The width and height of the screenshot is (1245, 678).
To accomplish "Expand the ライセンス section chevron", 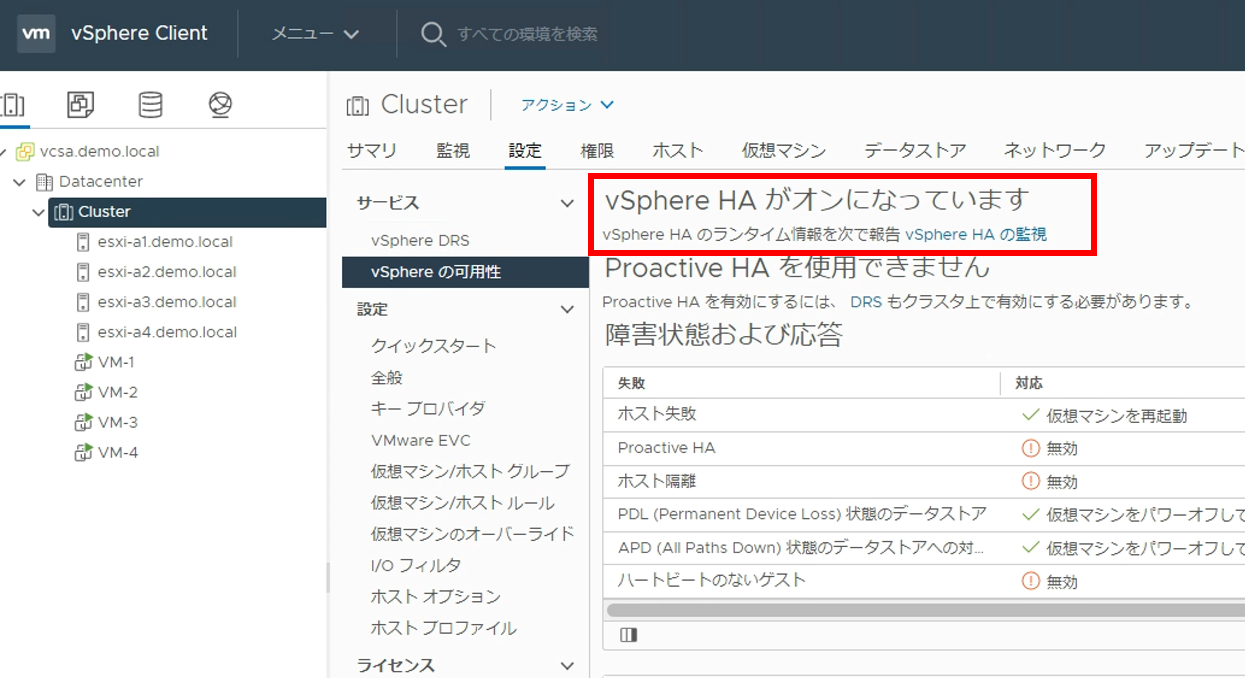I will tap(568, 665).
